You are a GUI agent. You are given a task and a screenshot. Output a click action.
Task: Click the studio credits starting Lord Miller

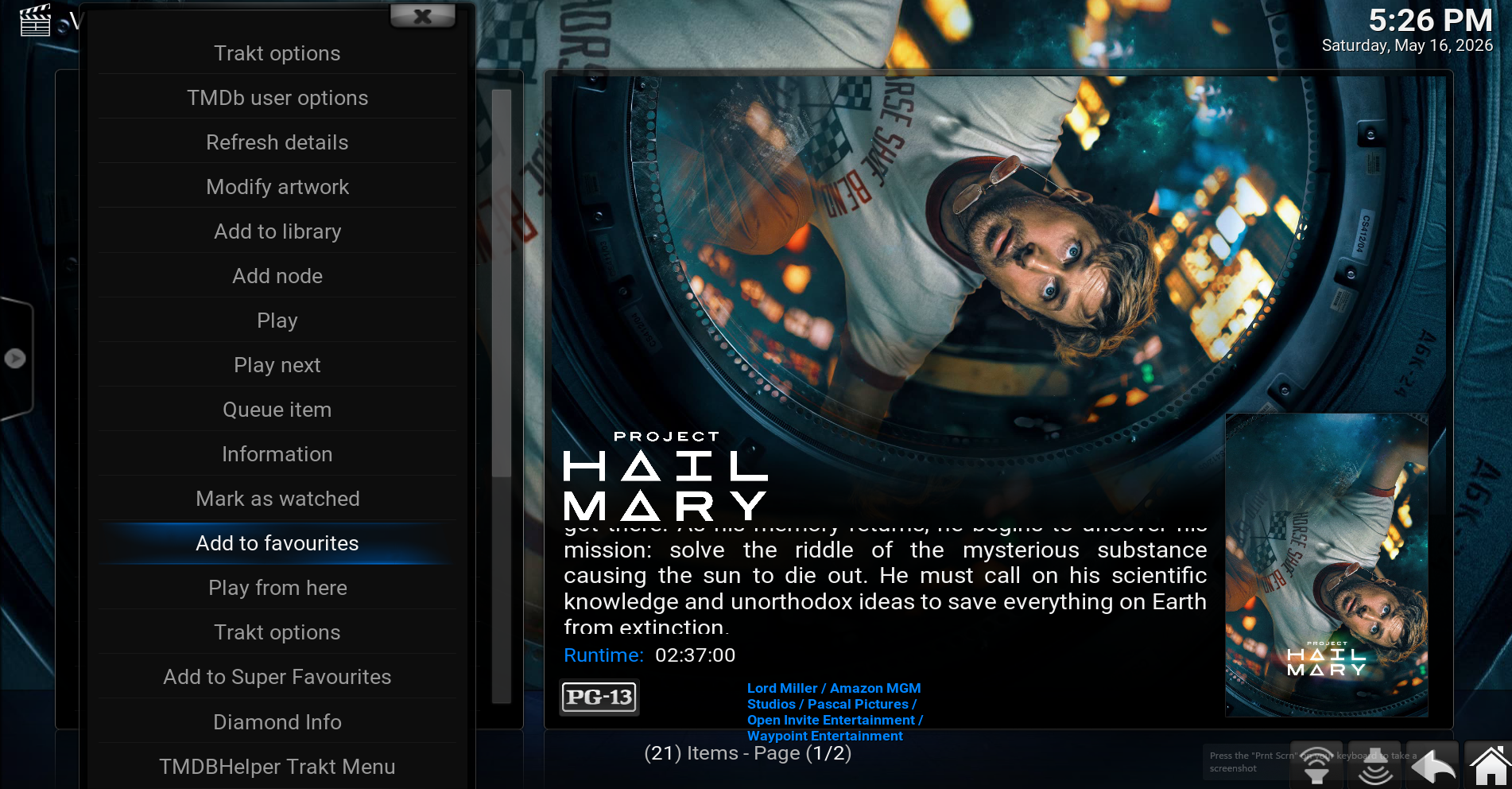[x=835, y=712]
